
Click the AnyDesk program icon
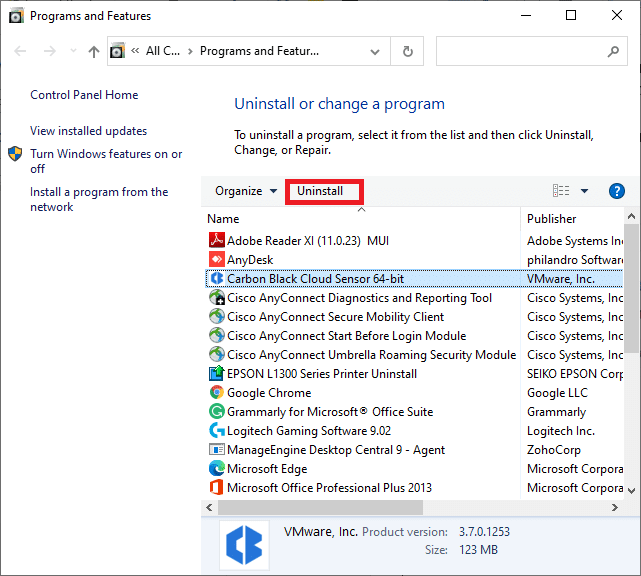click(x=216, y=260)
